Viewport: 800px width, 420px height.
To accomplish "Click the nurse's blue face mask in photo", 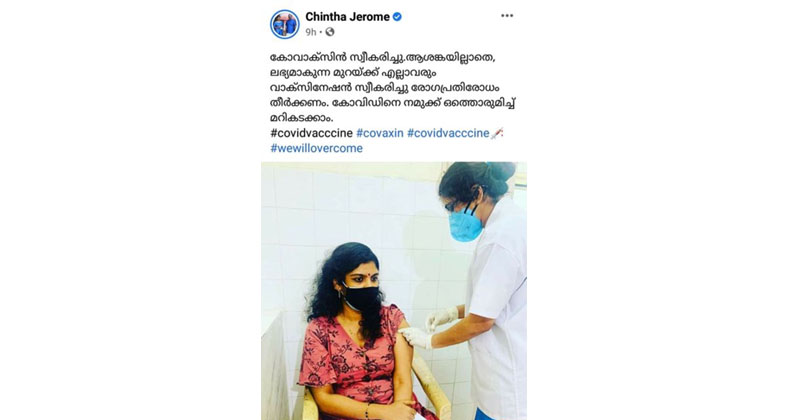I will click(x=465, y=225).
